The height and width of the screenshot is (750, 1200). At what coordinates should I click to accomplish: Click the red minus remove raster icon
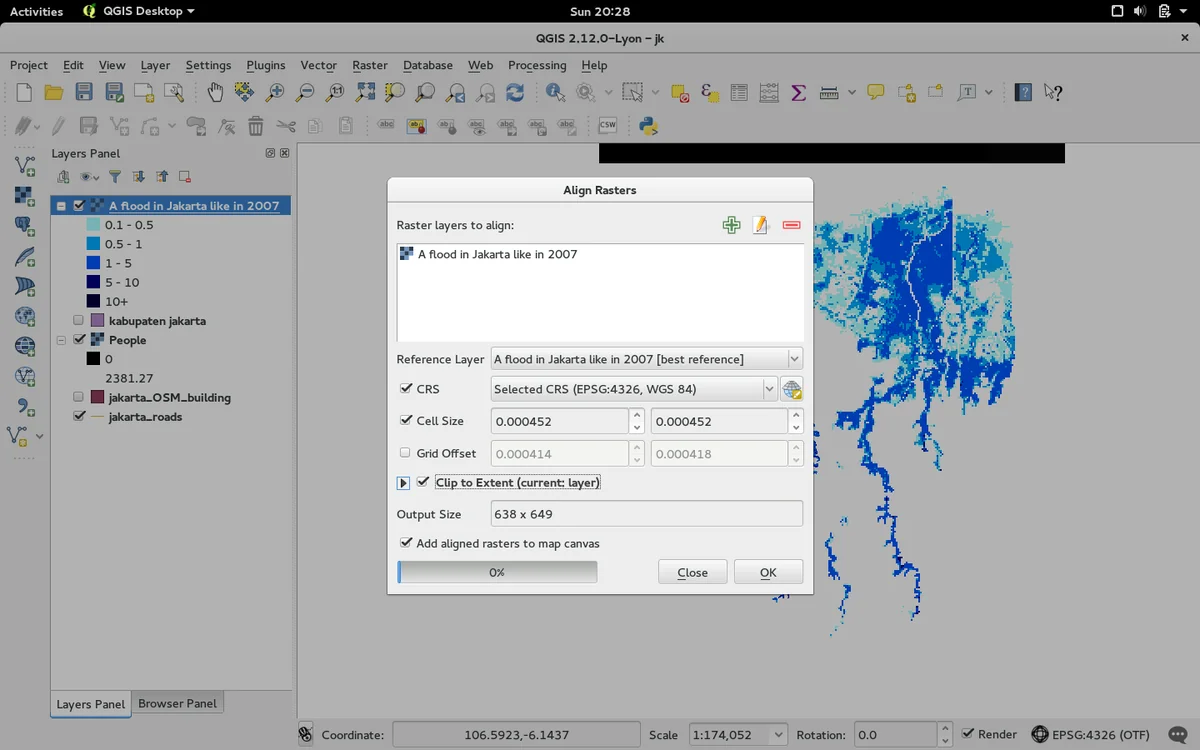coord(791,225)
